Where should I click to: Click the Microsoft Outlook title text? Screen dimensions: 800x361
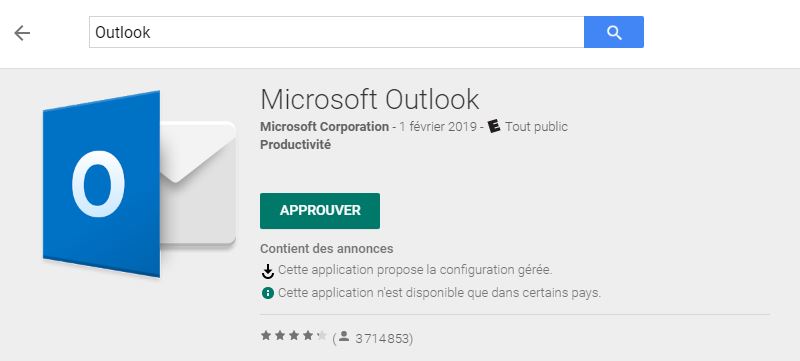point(370,99)
